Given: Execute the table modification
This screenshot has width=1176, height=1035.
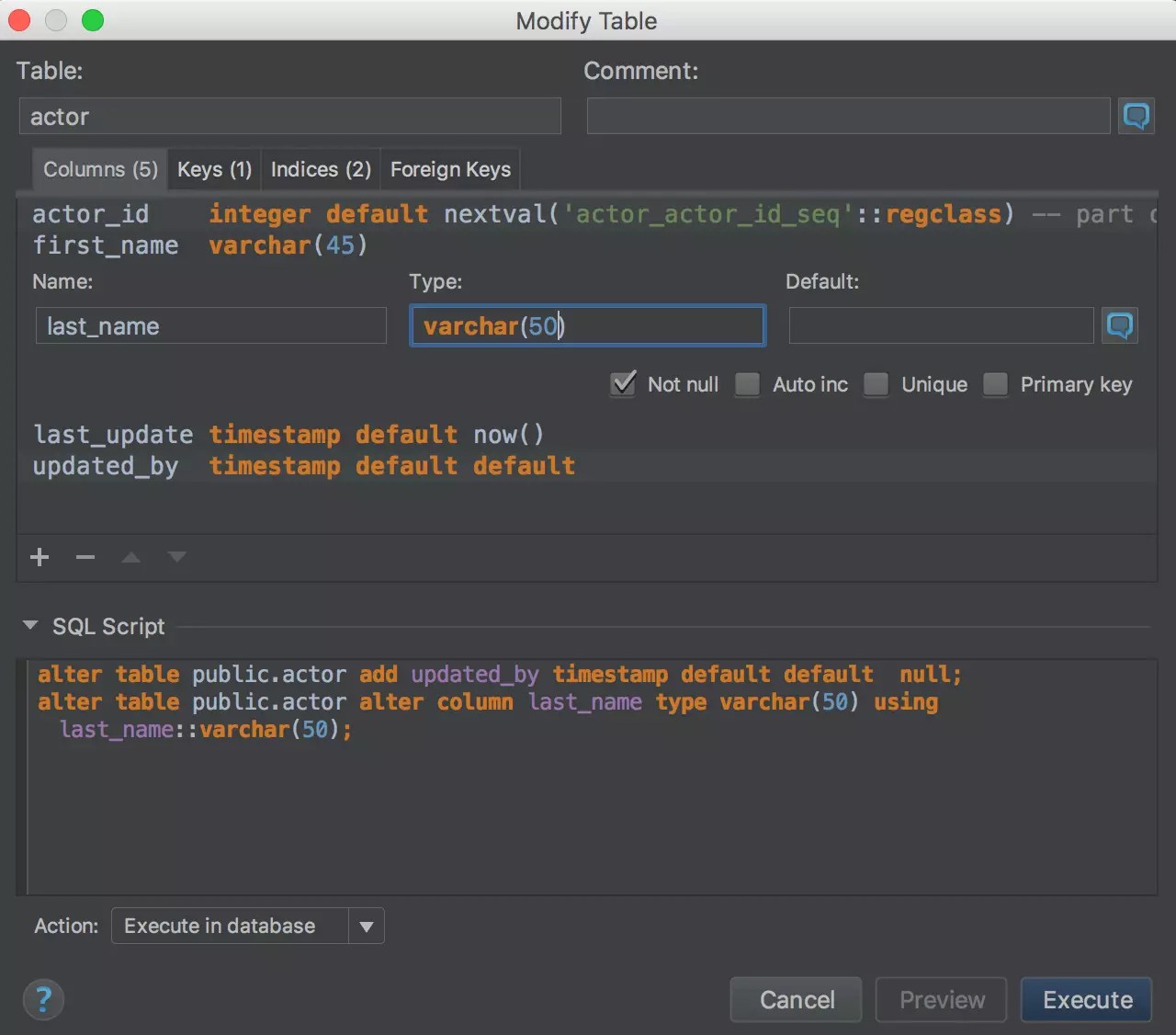Looking at the screenshot, I should 1086,999.
